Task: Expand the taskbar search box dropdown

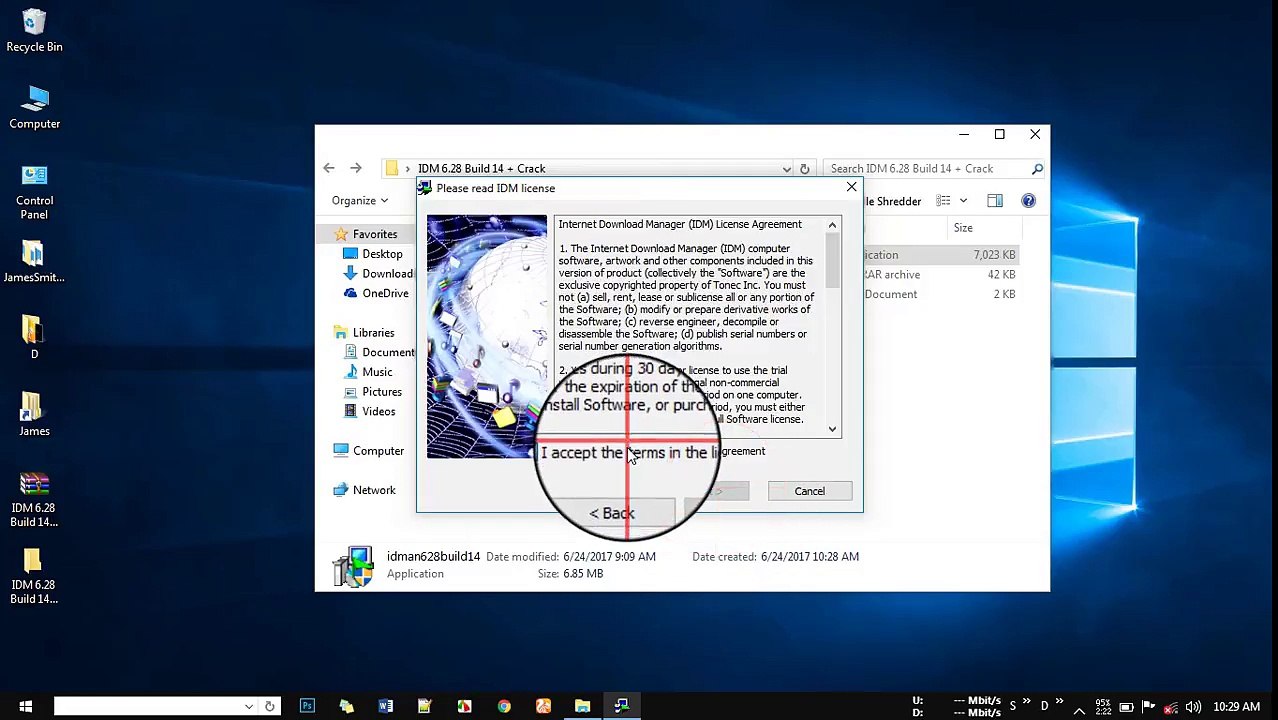Action: 248,706
